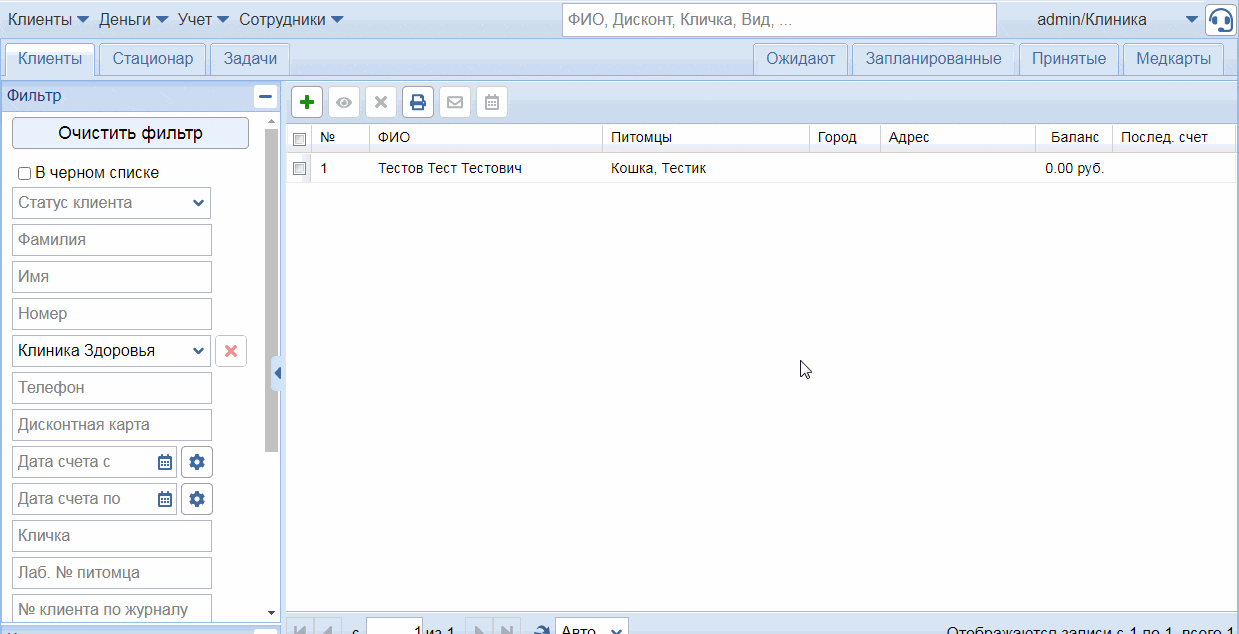
Task: Click the printer icon in toolbar
Action: [x=418, y=102]
